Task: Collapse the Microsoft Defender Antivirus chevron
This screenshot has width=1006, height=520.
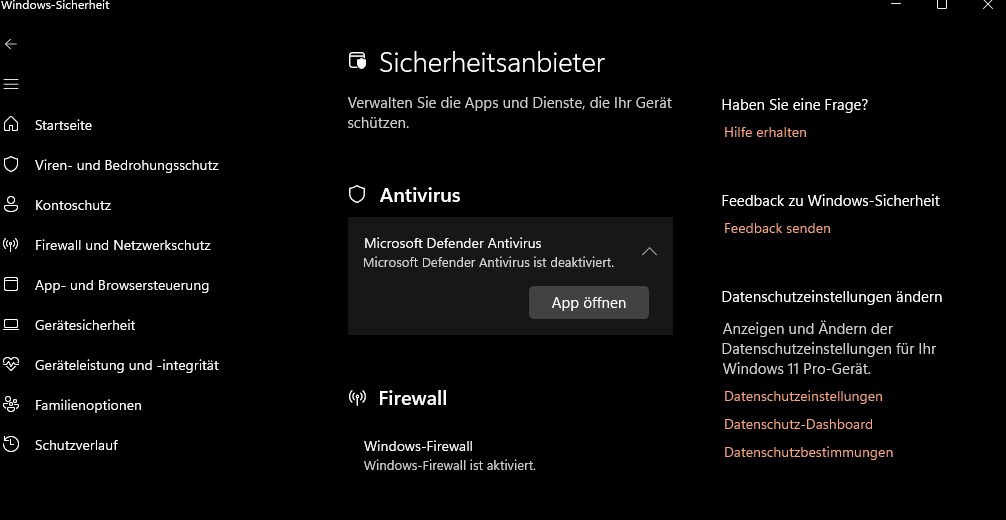Action: point(649,252)
